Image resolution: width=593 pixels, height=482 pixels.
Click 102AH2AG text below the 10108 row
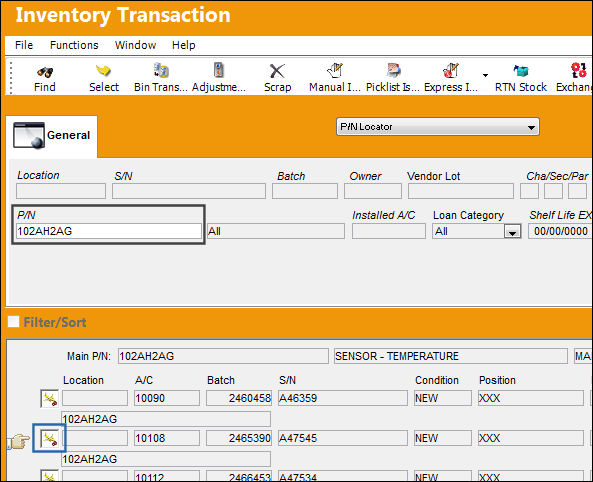click(x=166, y=459)
